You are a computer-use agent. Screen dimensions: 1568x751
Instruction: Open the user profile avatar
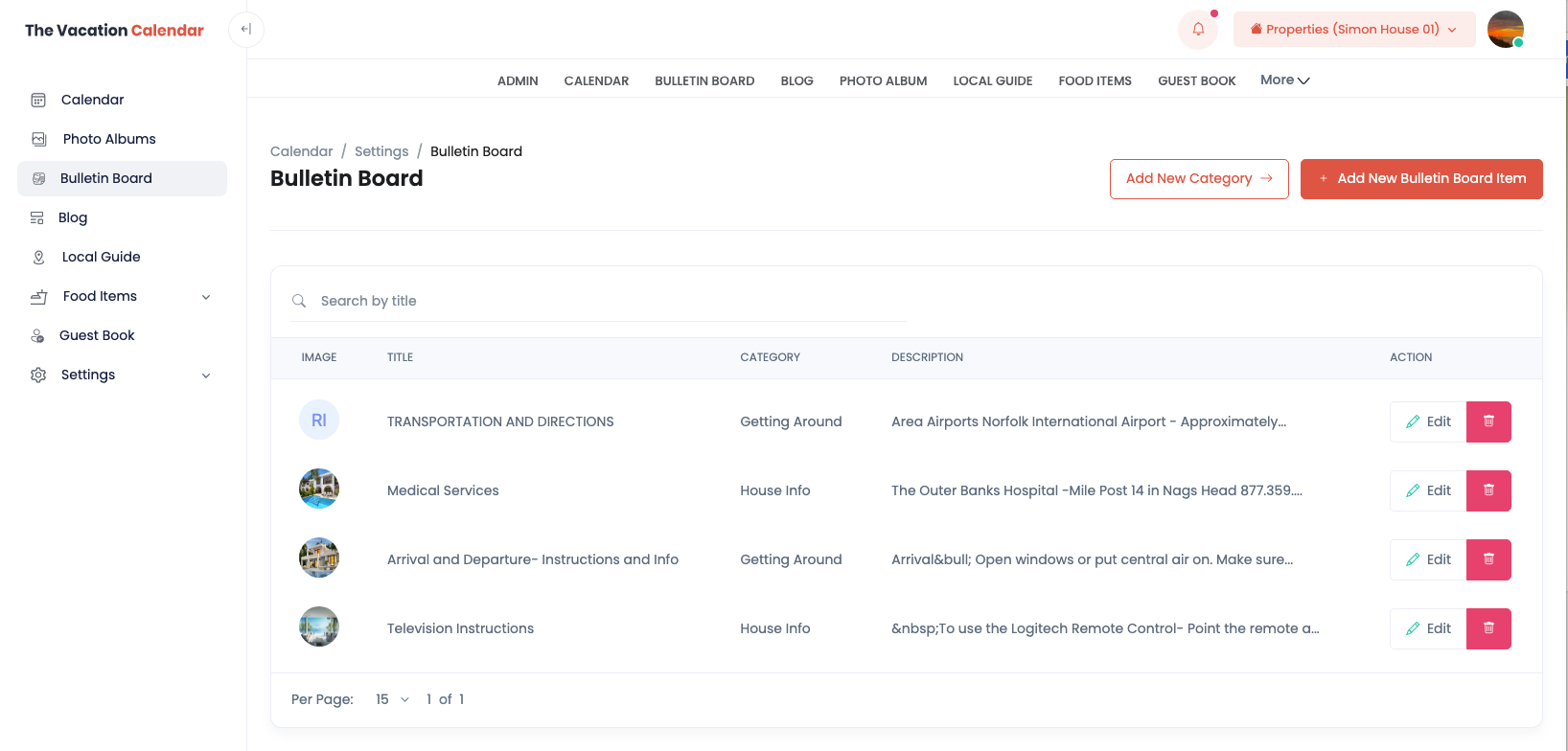[x=1505, y=30]
